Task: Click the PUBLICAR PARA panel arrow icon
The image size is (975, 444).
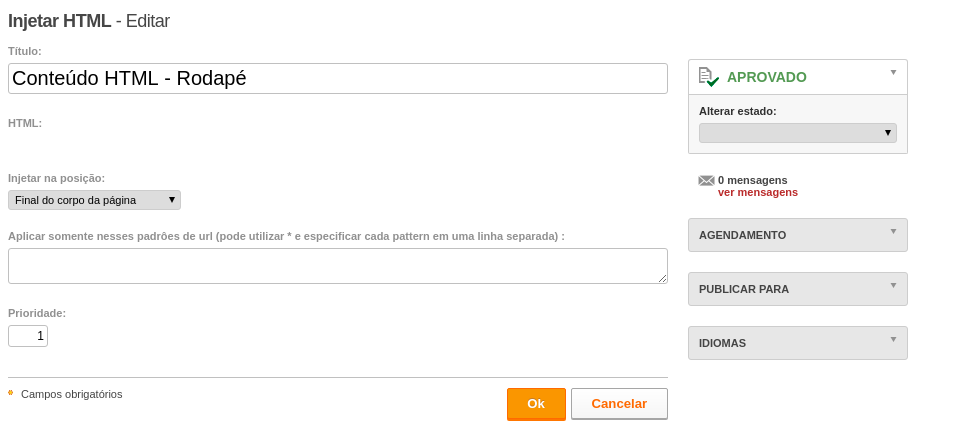Action: pos(894,285)
